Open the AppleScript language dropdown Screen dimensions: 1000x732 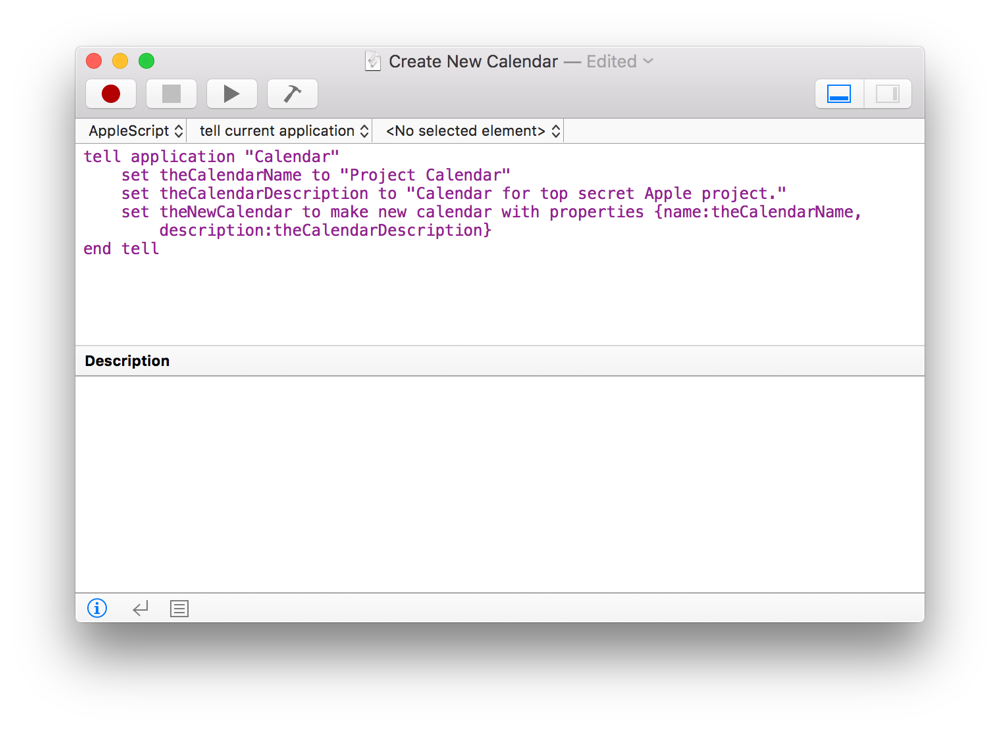coord(135,131)
